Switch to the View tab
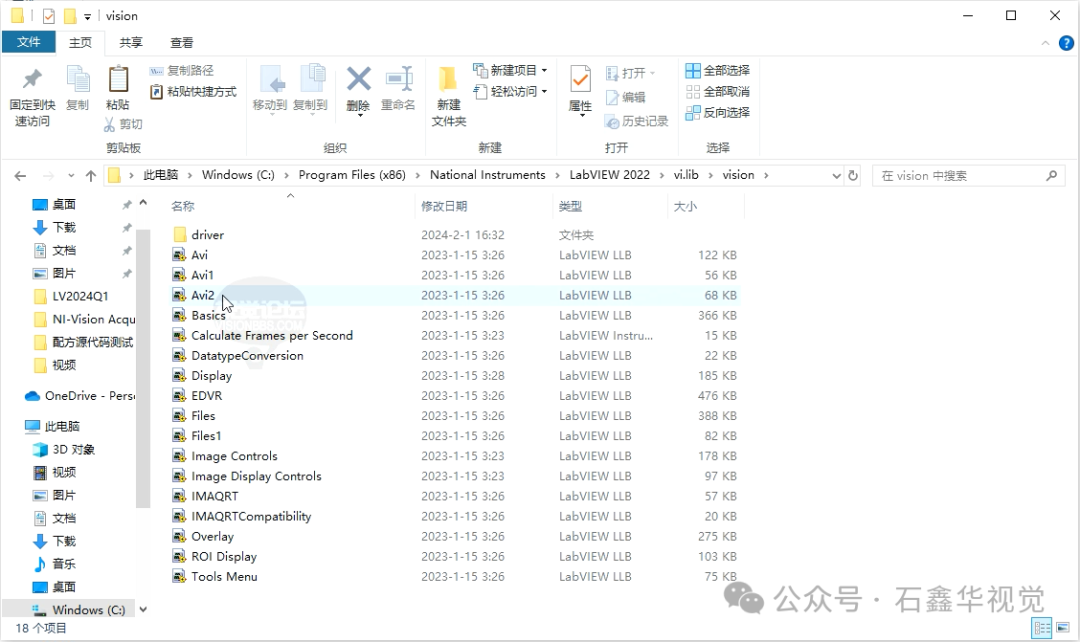 (182, 43)
